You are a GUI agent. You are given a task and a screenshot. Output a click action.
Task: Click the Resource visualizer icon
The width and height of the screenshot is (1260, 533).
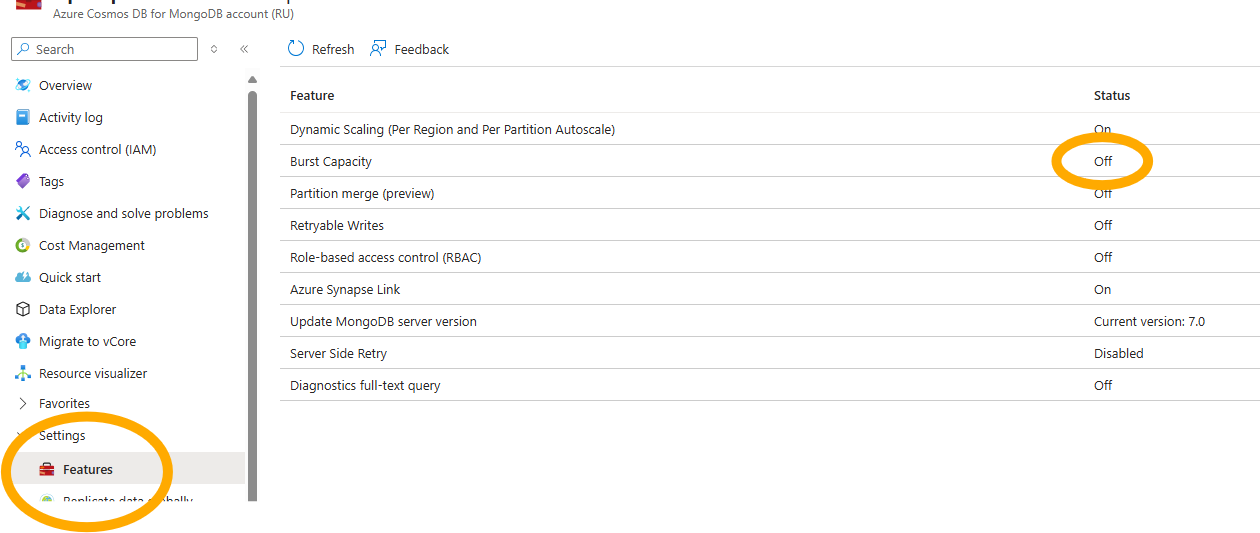(23, 373)
